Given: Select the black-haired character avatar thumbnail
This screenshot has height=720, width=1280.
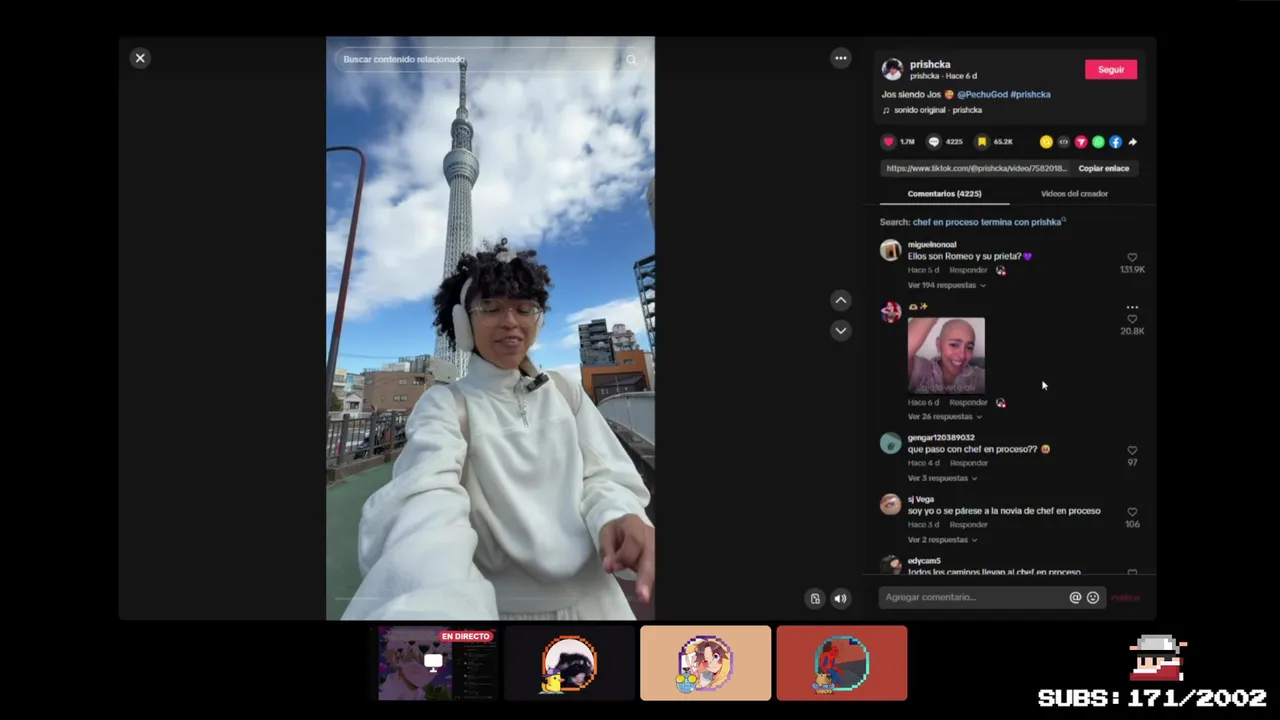Looking at the screenshot, I should click(x=569, y=663).
